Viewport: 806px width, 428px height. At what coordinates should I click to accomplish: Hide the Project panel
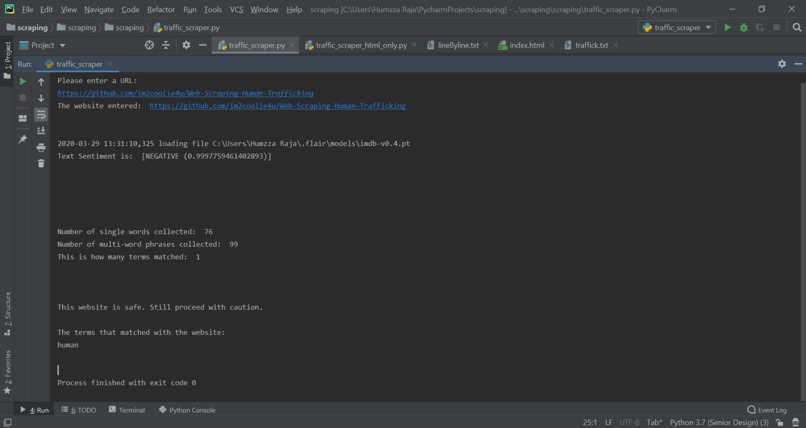pyautogui.click(x=203, y=45)
